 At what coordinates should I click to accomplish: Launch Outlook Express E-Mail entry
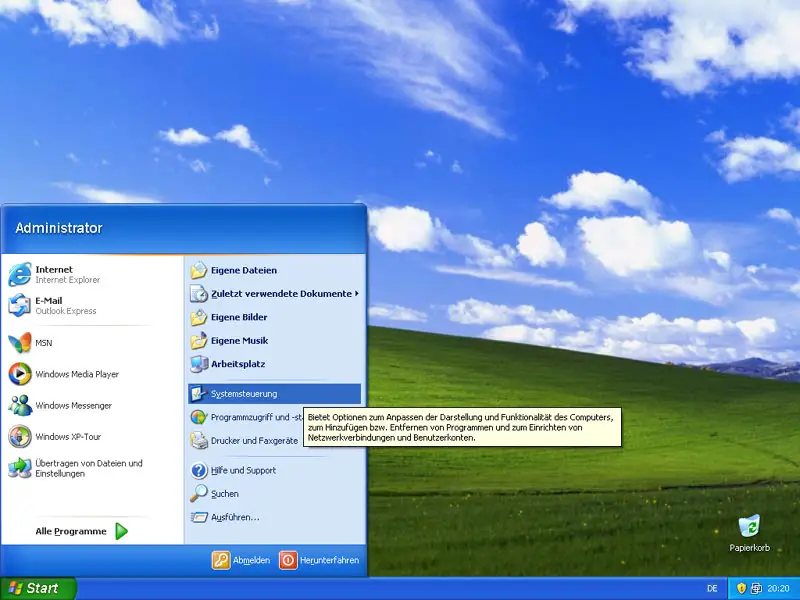click(x=92, y=306)
